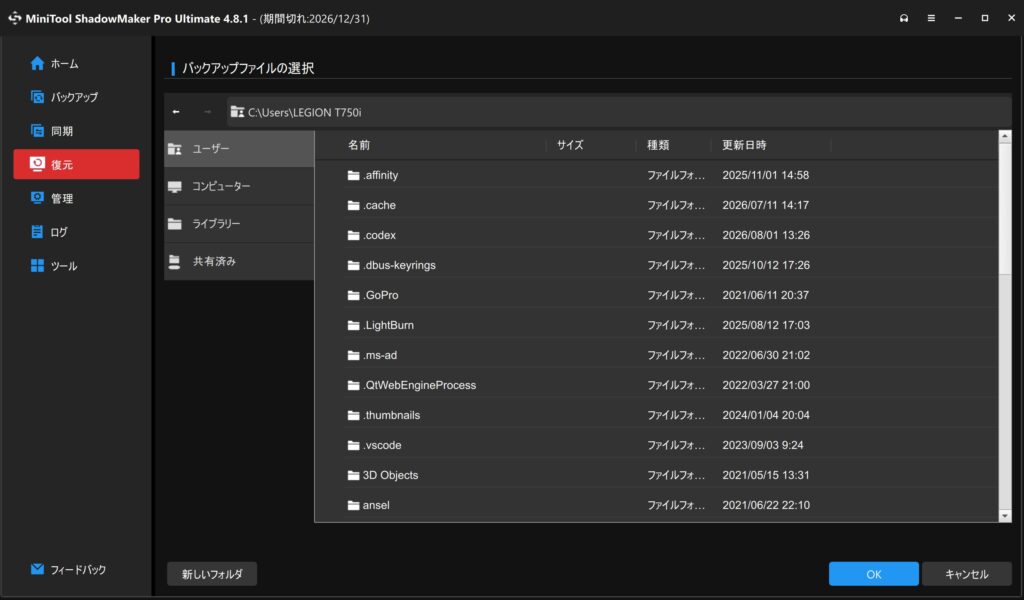Select the date 2026/08/01 13:26

[x=765, y=235]
